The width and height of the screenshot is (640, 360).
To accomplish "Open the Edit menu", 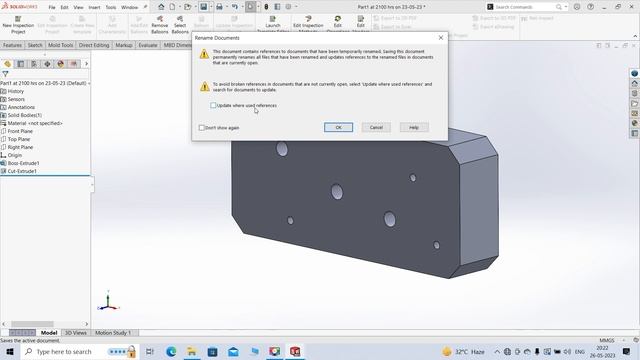I will pyautogui.click(x=64, y=7).
